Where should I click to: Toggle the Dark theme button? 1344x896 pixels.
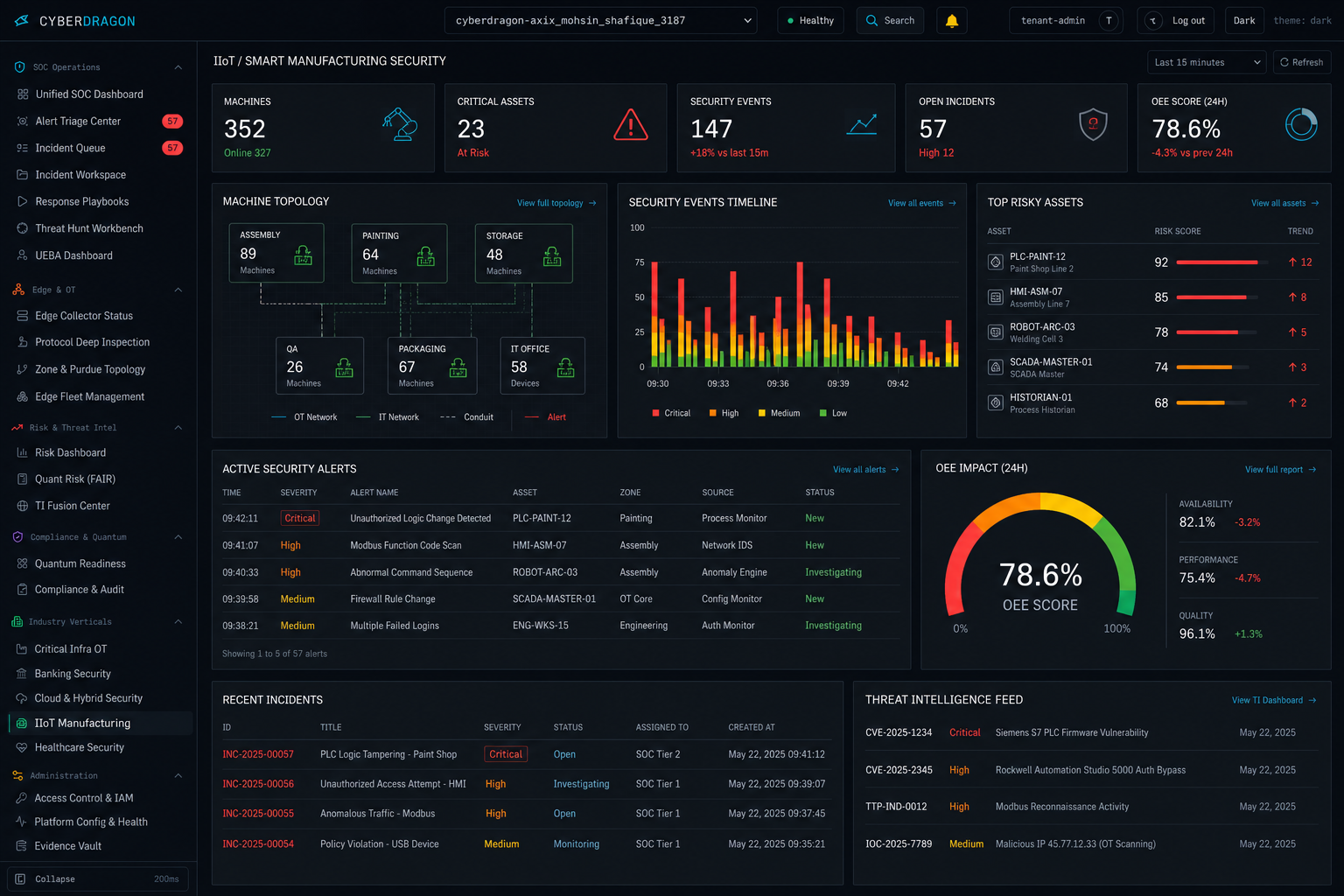(x=1244, y=20)
